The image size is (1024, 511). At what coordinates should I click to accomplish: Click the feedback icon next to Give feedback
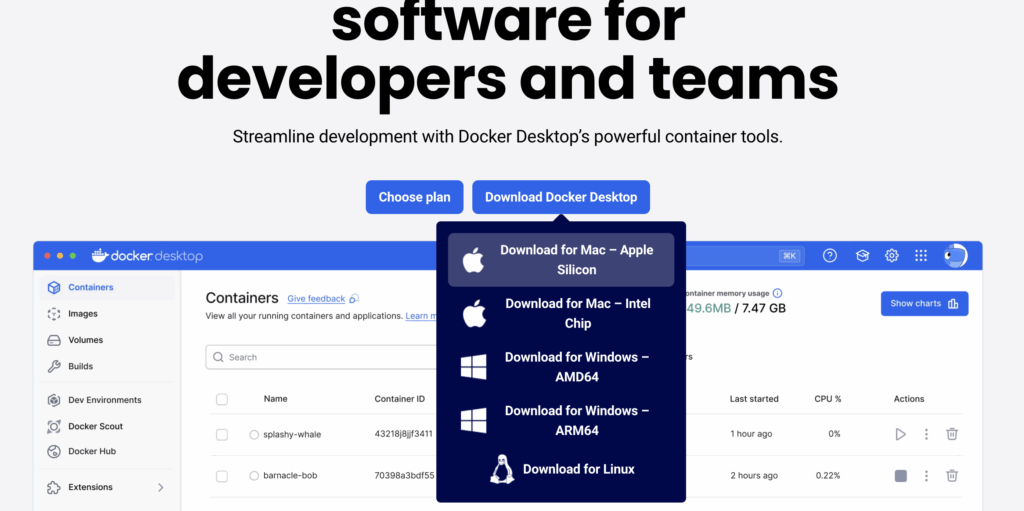tap(354, 299)
